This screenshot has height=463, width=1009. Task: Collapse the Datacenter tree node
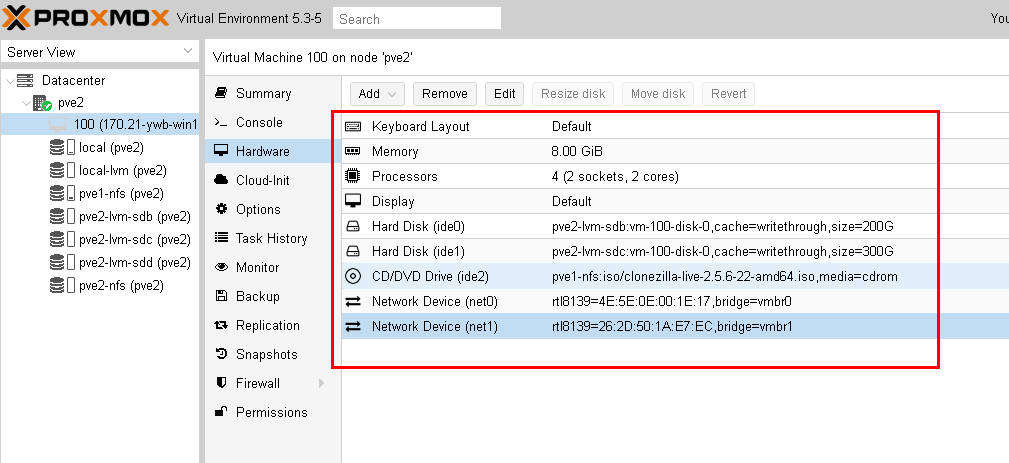10,80
